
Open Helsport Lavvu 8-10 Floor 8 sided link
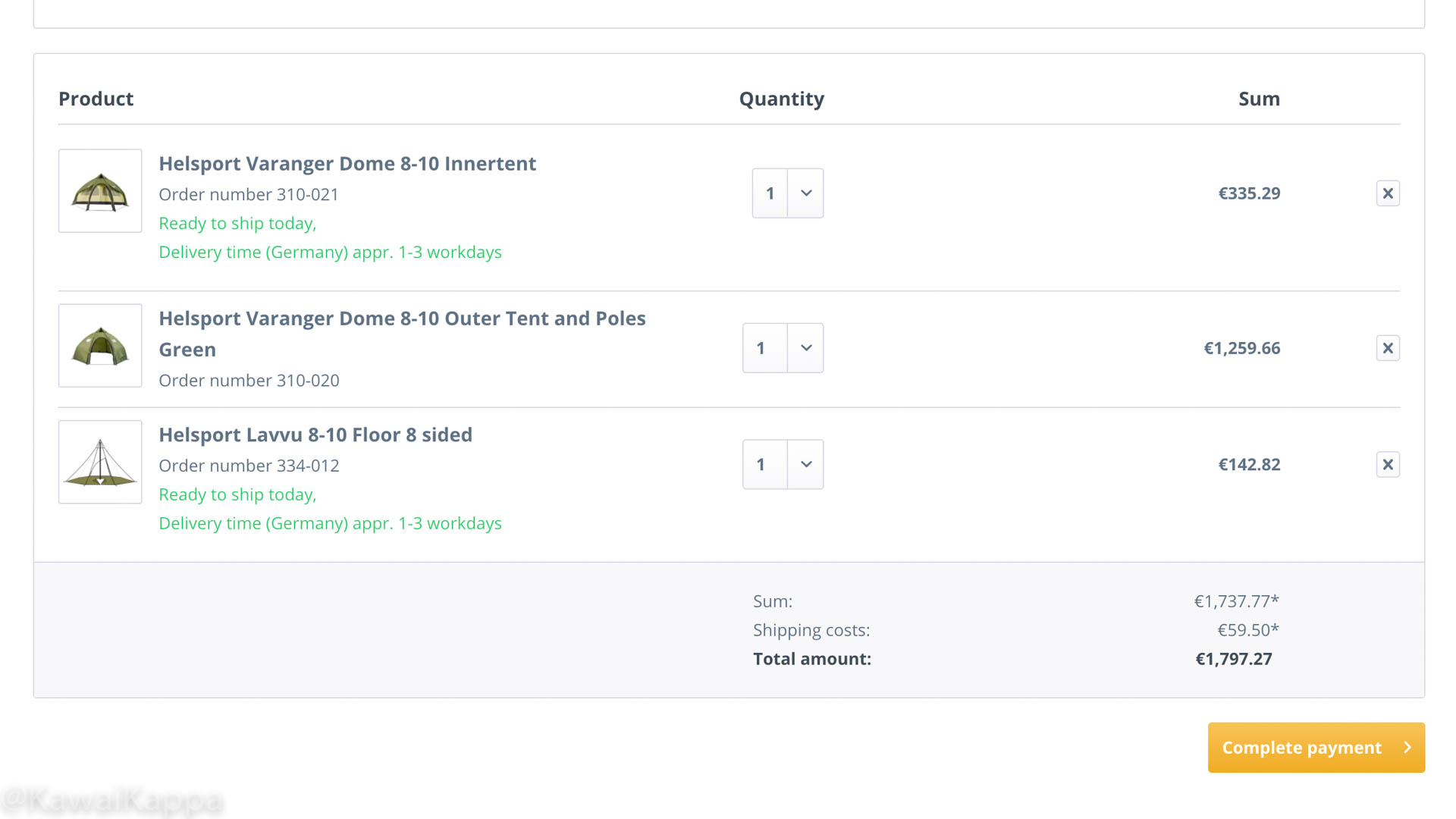coord(315,435)
